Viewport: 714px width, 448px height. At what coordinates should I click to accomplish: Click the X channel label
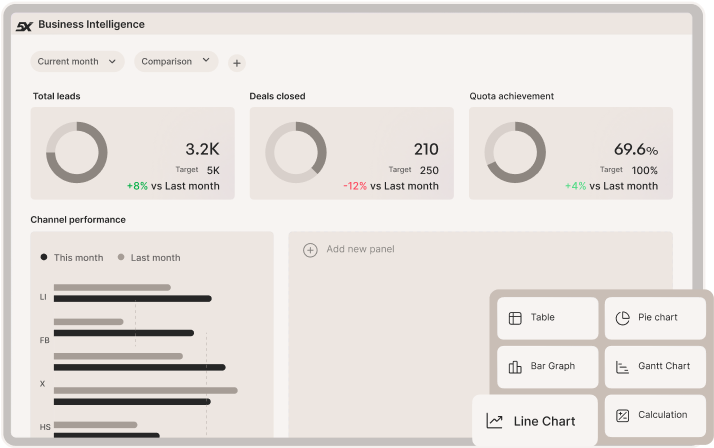pos(42,384)
